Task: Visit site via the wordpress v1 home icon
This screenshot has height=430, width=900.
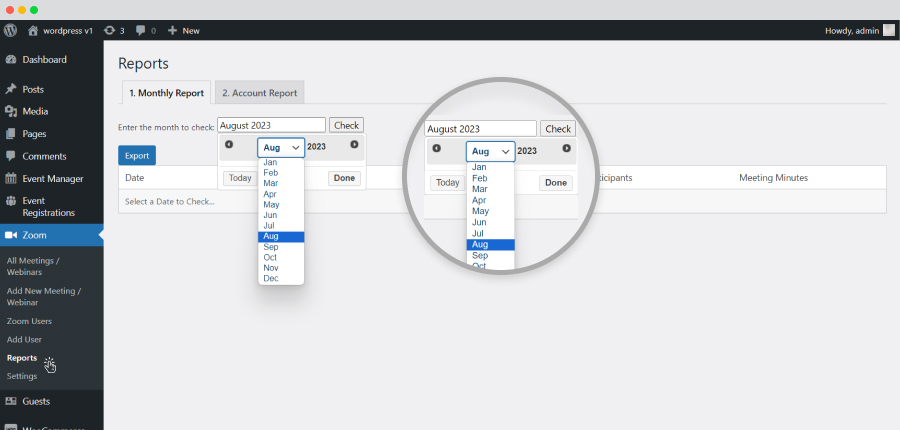Action: tap(33, 30)
